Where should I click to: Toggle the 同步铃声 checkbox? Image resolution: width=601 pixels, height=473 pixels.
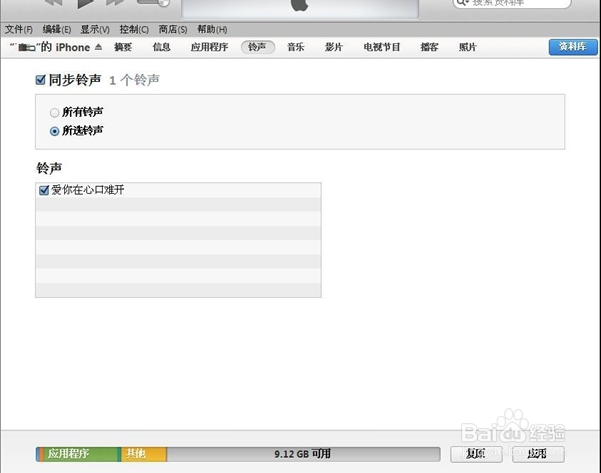[x=40, y=80]
